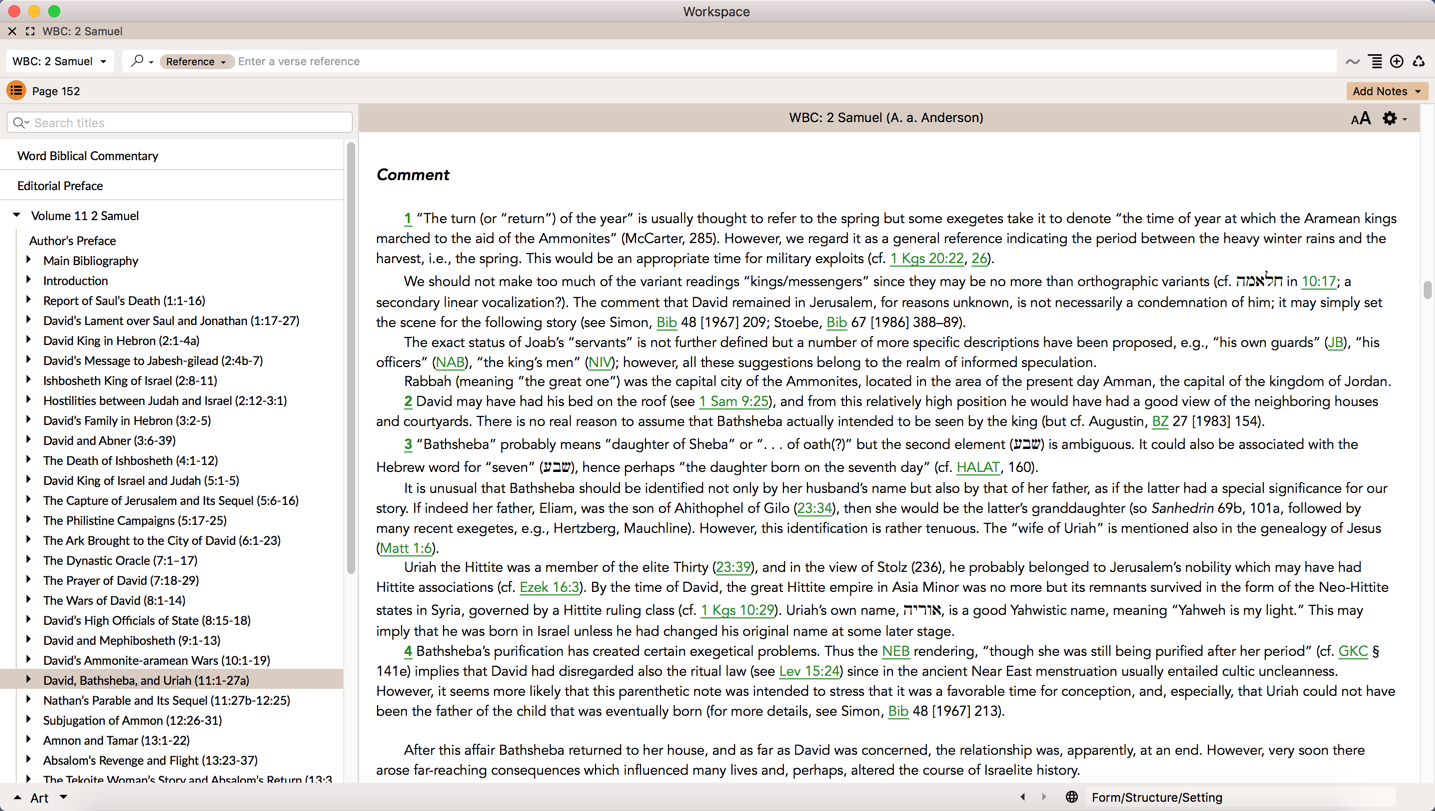This screenshot has height=811, width=1435.
Task: Select David King in Hebron (2:1-4a)
Action: click(121, 341)
